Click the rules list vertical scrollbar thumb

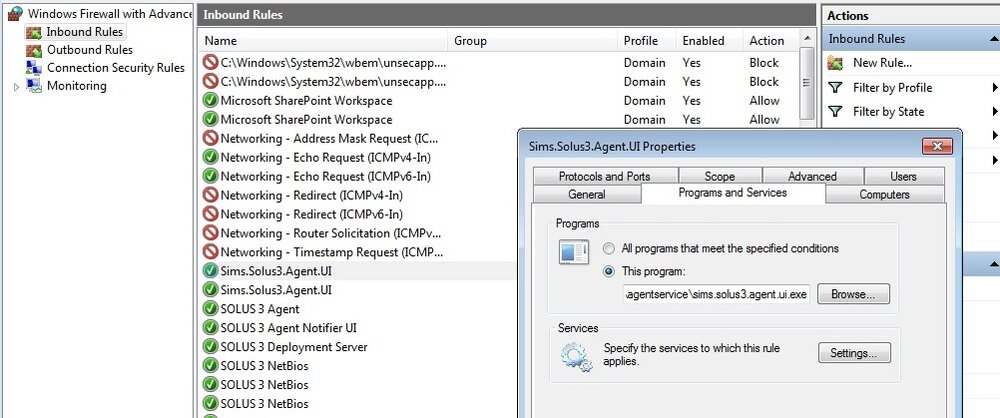(807, 83)
